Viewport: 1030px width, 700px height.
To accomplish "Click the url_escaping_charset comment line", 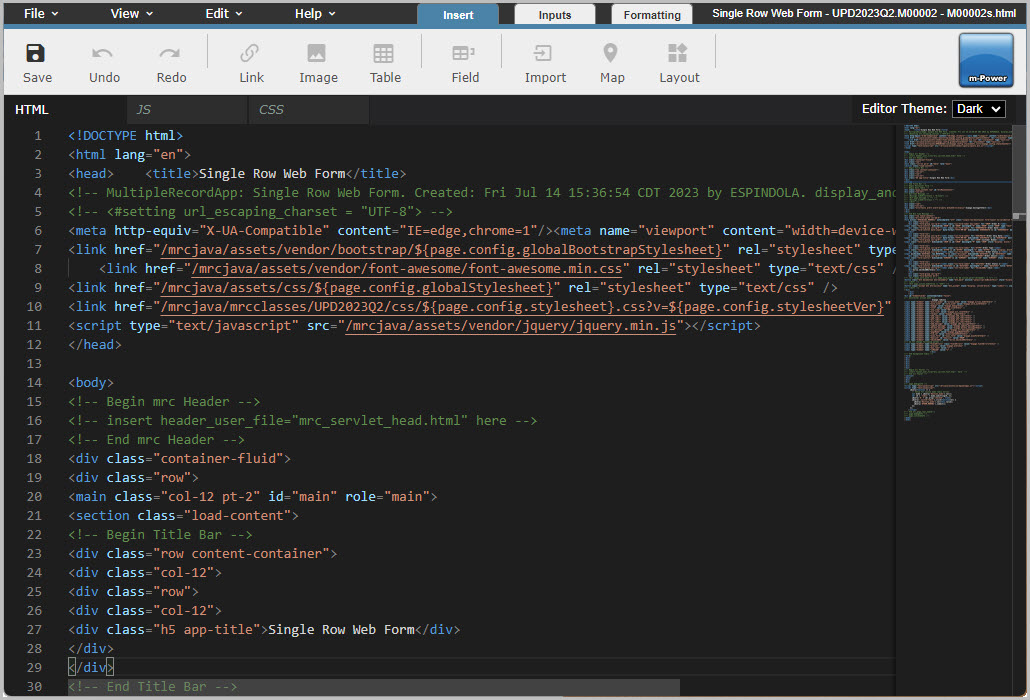I will tap(260, 212).
